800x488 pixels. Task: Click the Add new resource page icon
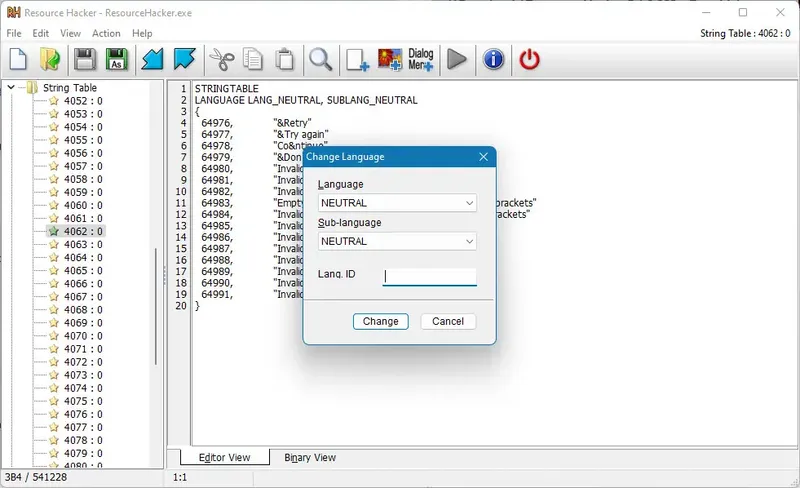357,59
